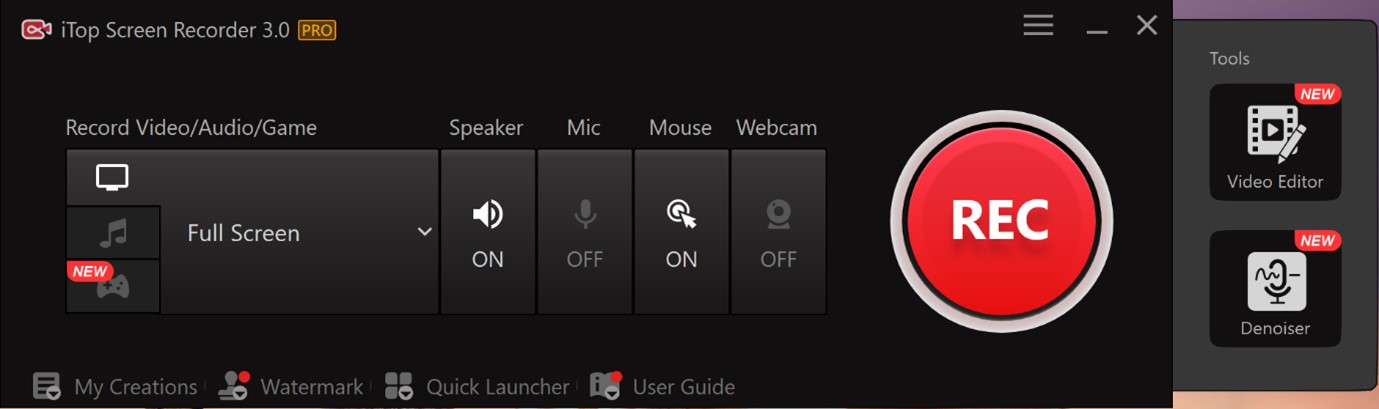The width and height of the screenshot is (1379, 409).
Task: Click the iTop Screen Recorder logo icon
Action: coord(36,30)
